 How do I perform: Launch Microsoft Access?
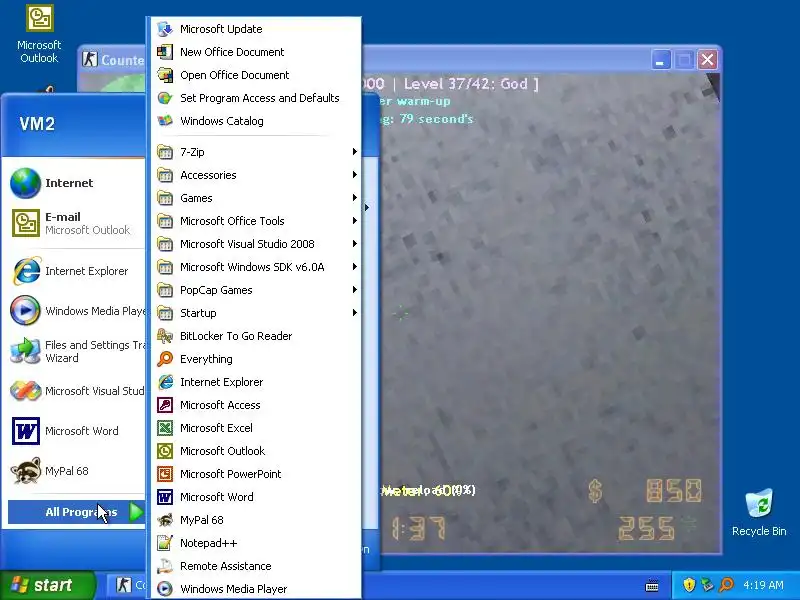point(256,405)
